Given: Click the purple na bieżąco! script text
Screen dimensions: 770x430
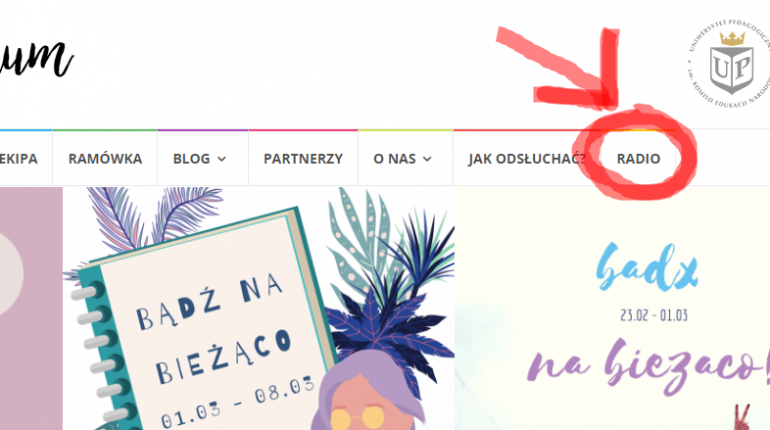Looking at the screenshot, I should click(648, 366).
